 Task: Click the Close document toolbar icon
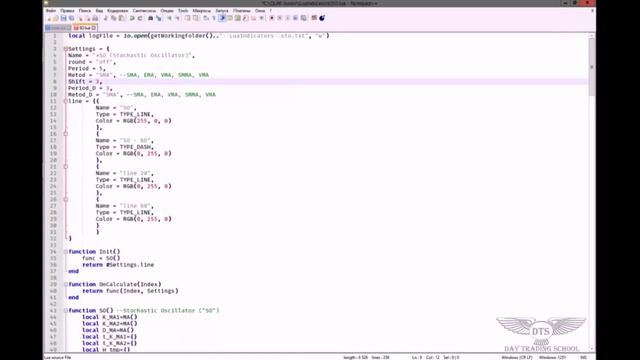click(80, 18)
